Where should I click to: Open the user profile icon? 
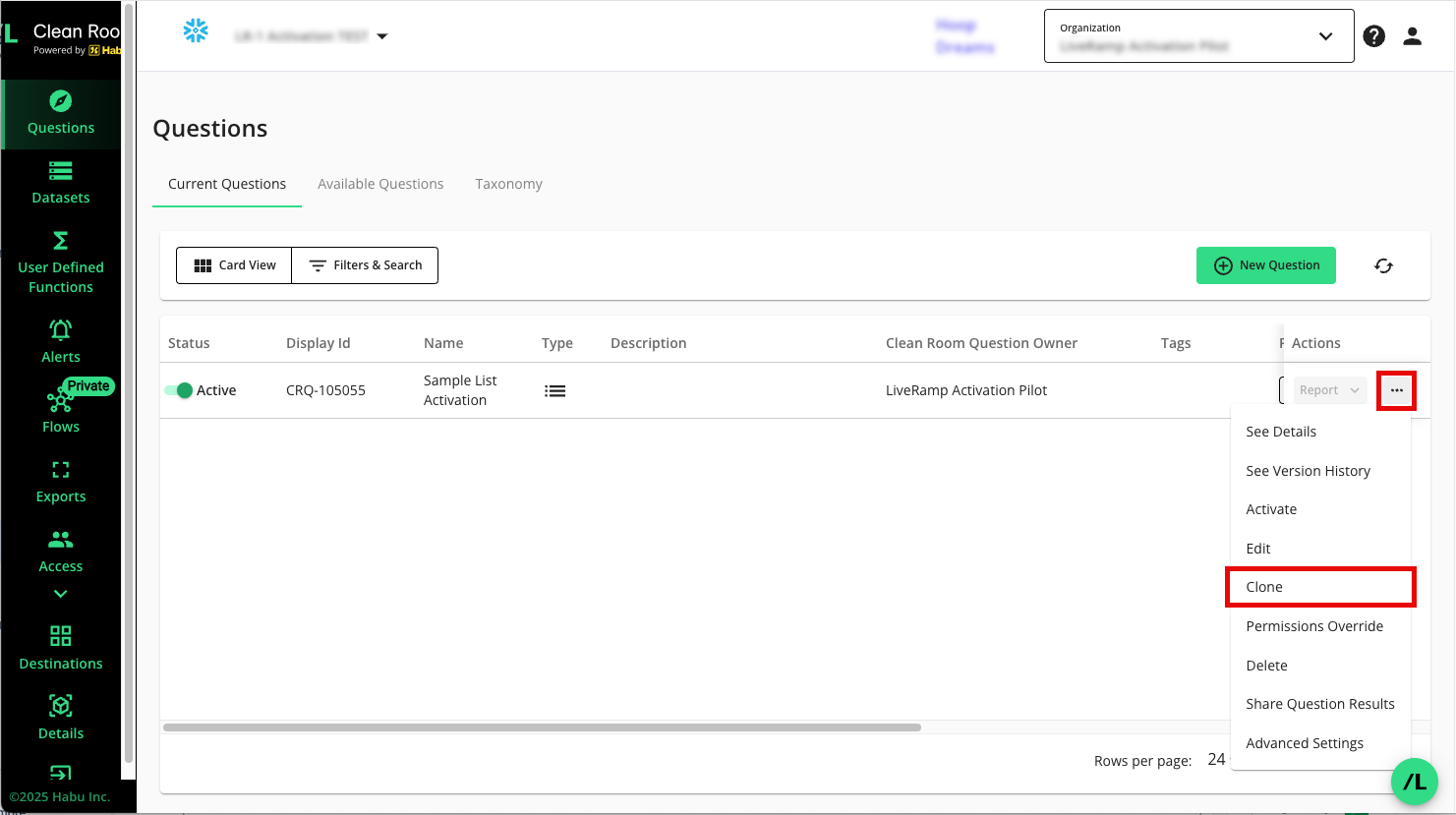(x=1413, y=36)
